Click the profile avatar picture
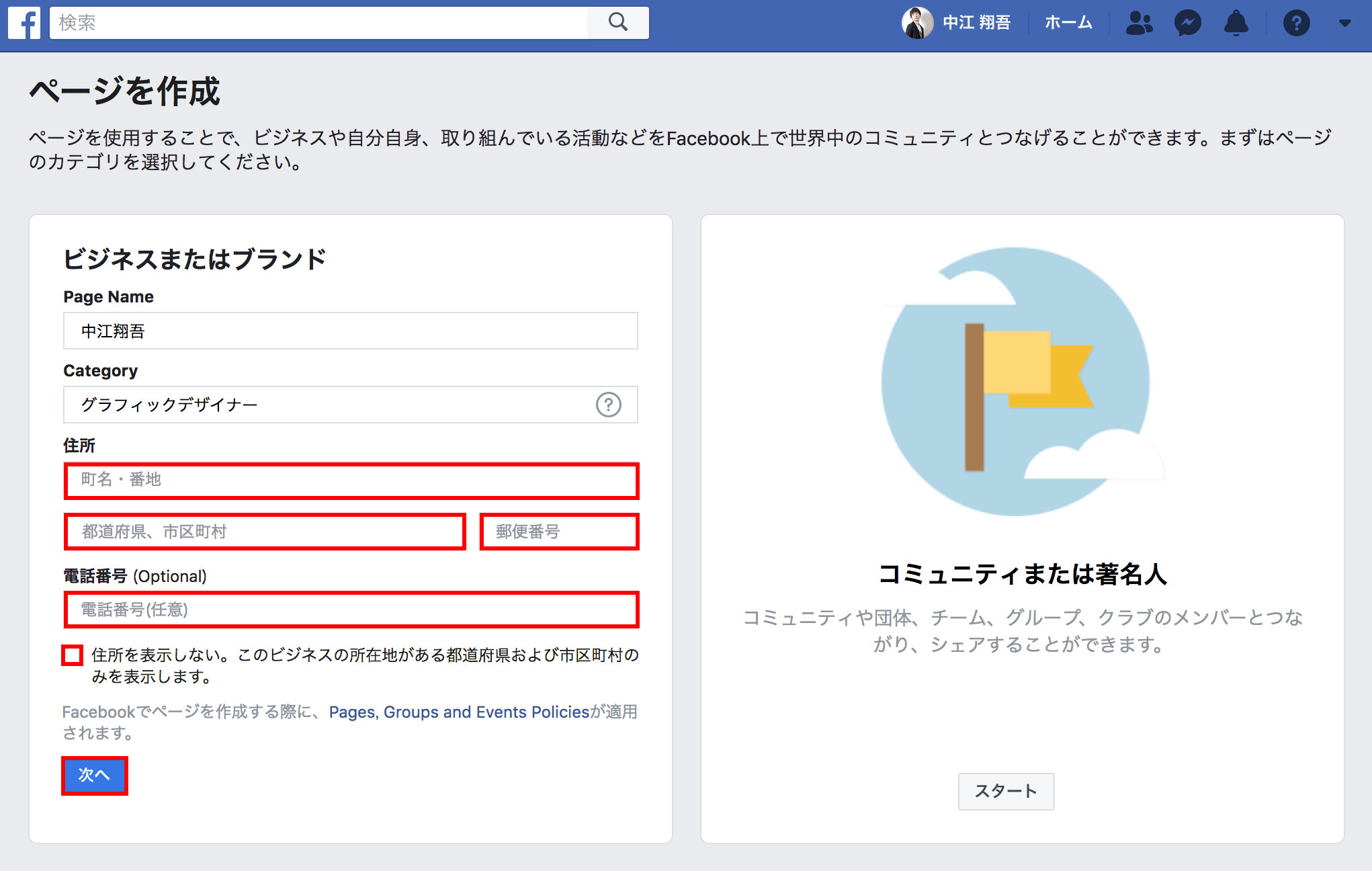The height and width of the screenshot is (871, 1372). (917, 23)
